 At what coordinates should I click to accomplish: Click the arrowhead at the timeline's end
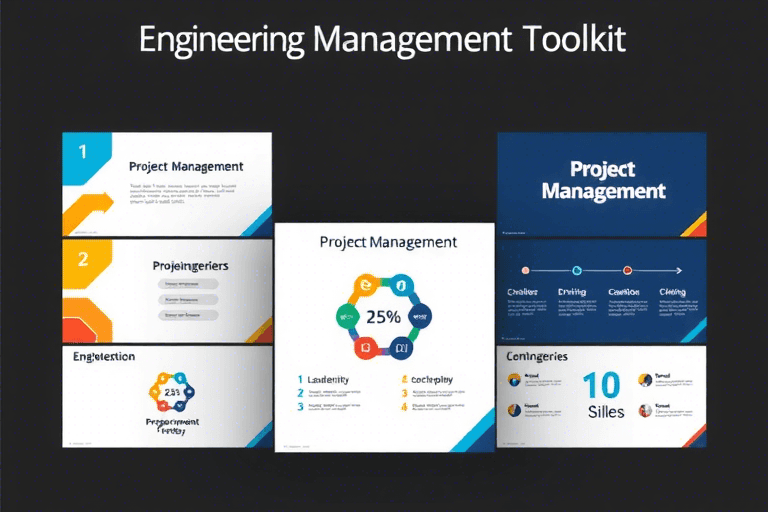click(x=679, y=270)
